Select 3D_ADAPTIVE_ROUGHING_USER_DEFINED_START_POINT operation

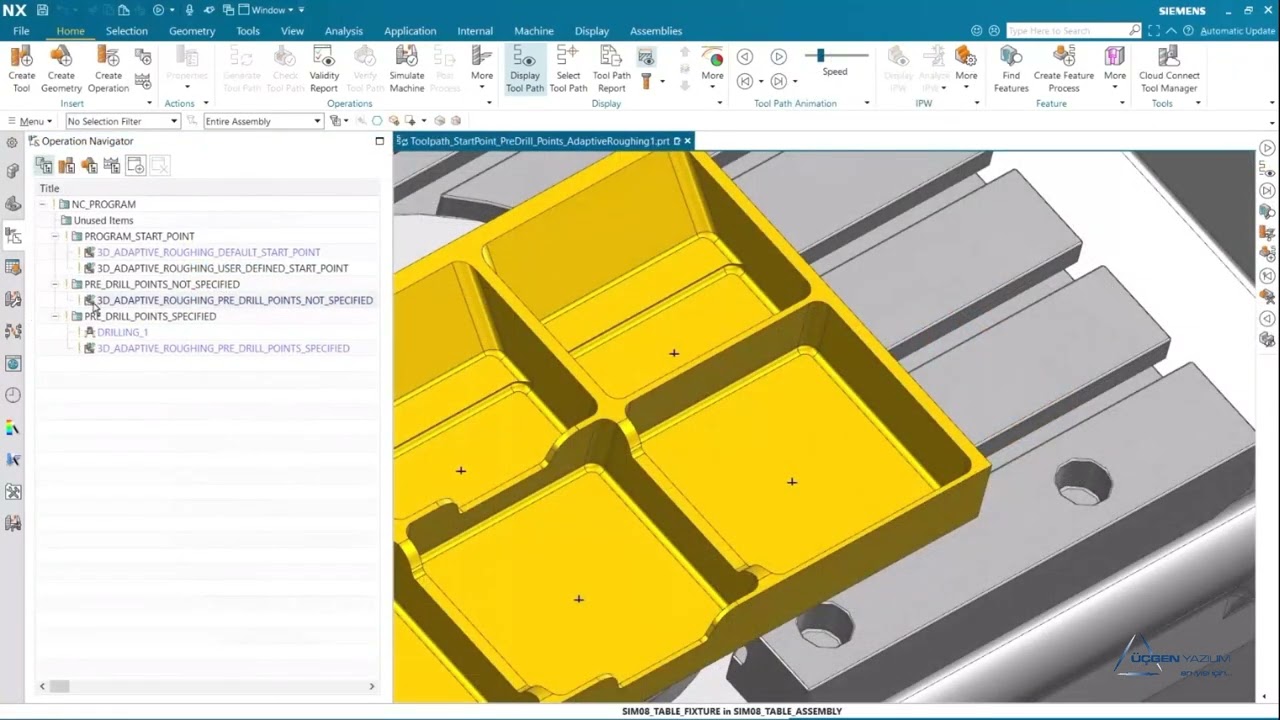pyautogui.click(x=222, y=268)
